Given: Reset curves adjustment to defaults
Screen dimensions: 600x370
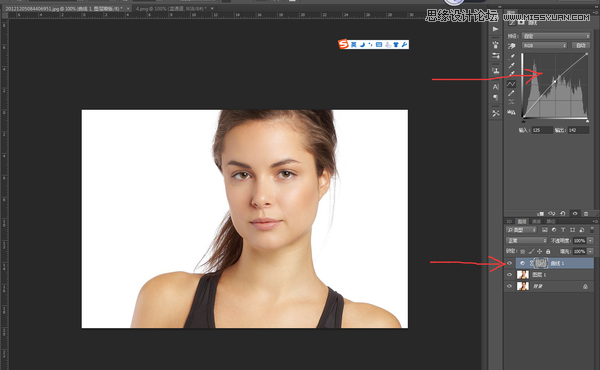Looking at the screenshot, I should pos(562,214).
